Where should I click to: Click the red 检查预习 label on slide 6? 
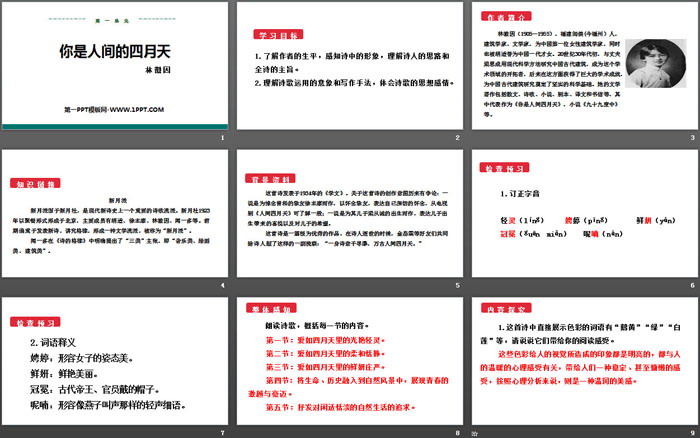click(504, 168)
